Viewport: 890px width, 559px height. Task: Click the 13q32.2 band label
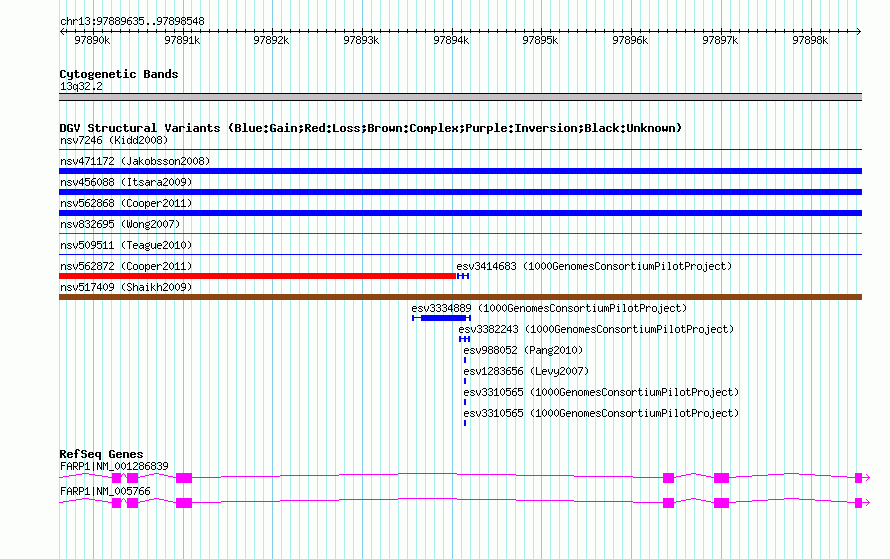(x=81, y=86)
